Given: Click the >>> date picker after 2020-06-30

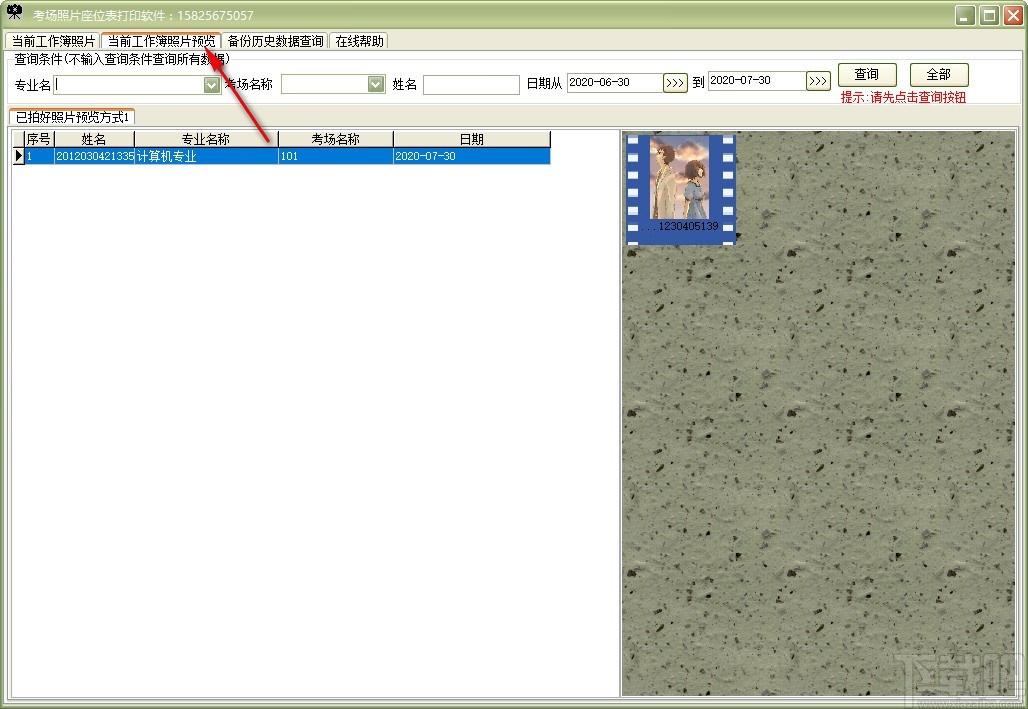Looking at the screenshot, I should (x=675, y=83).
